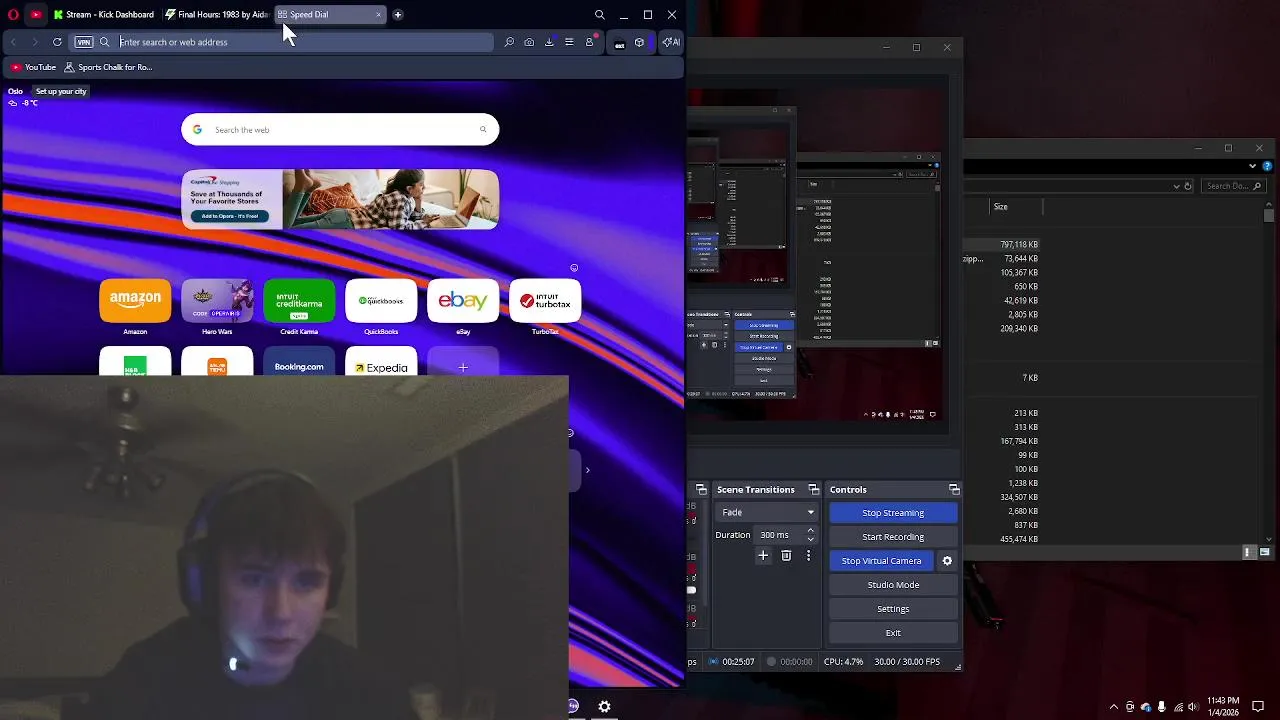Image resolution: width=1280 pixels, height=720 pixels.
Task: Focus File Explorer search box
Action: pos(1233,186)
